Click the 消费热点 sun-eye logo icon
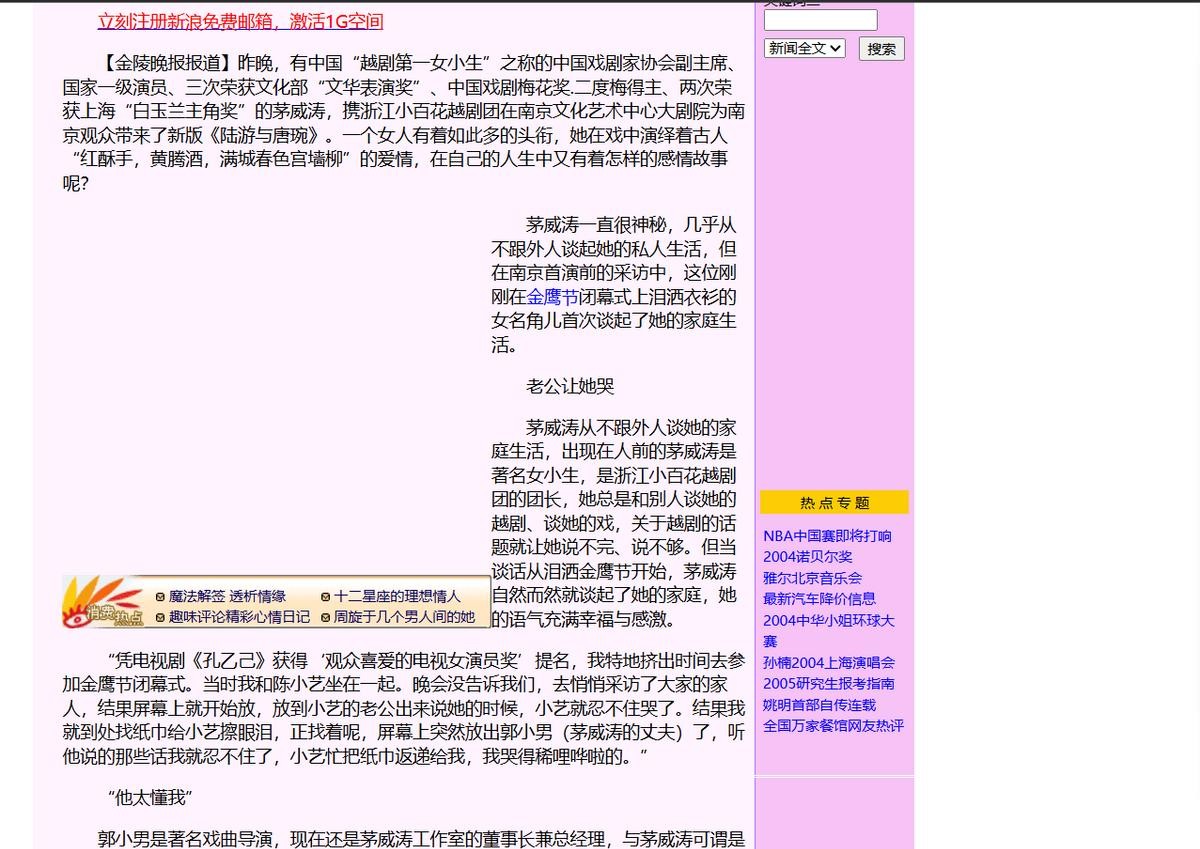The width and height of the screenshot is (1200, 849). click(104, 603)
